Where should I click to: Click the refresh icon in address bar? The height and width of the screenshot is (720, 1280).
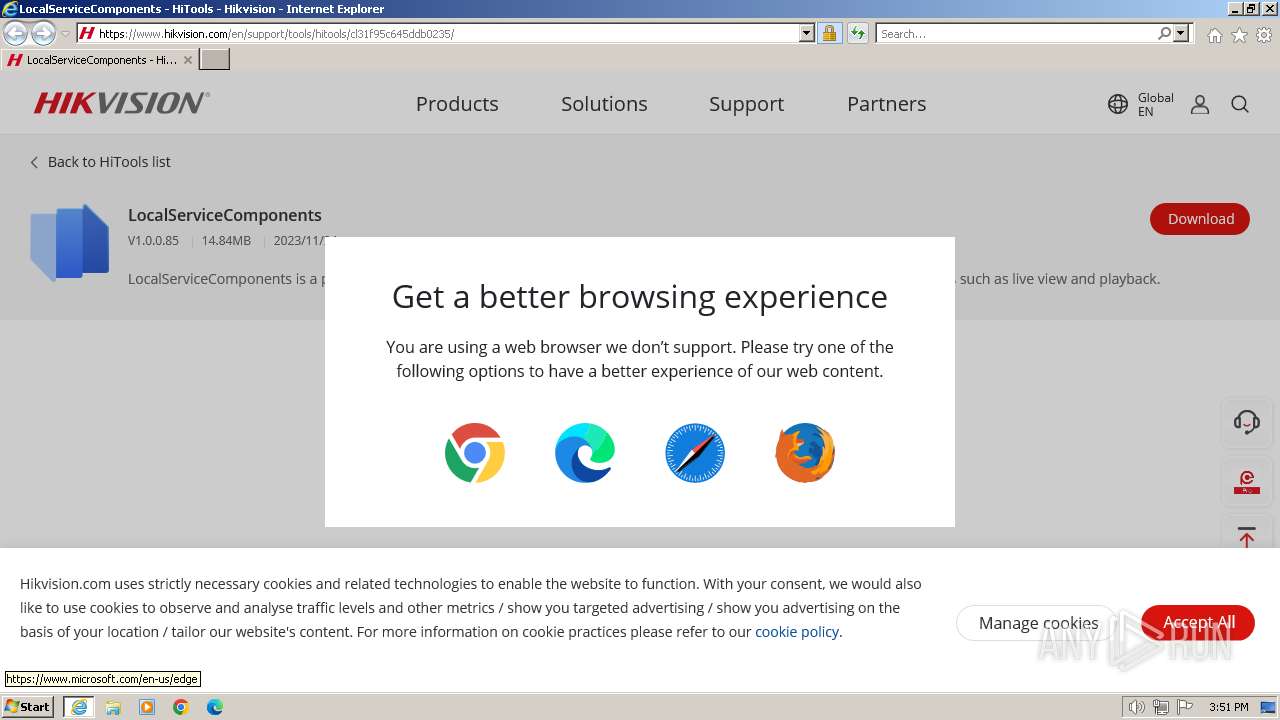(857, 34)
